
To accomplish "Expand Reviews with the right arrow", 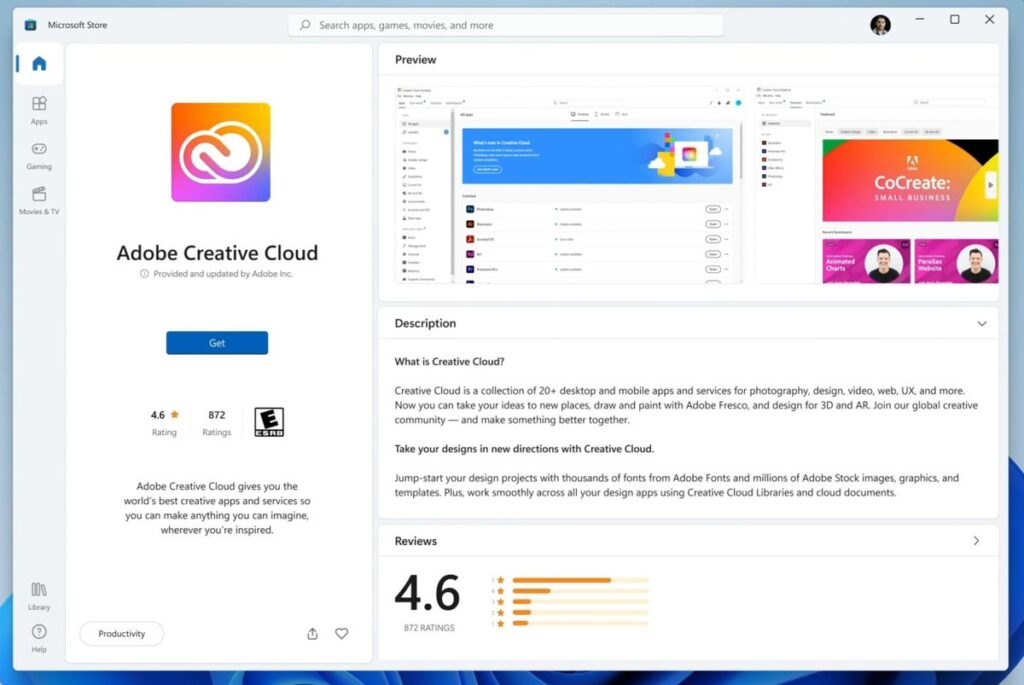I will click(976, 541).
